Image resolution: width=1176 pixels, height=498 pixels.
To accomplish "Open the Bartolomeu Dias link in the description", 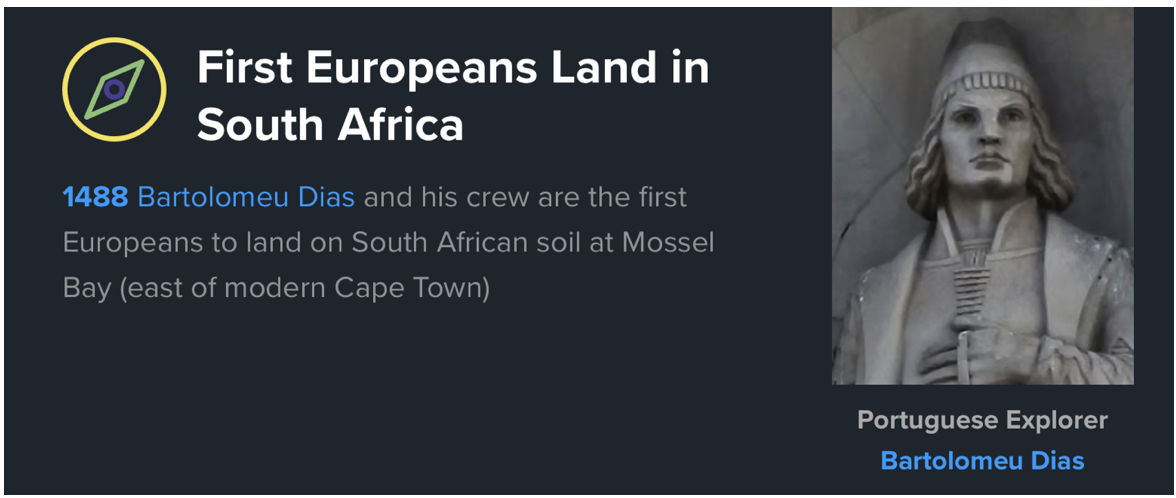I will 246,197.
